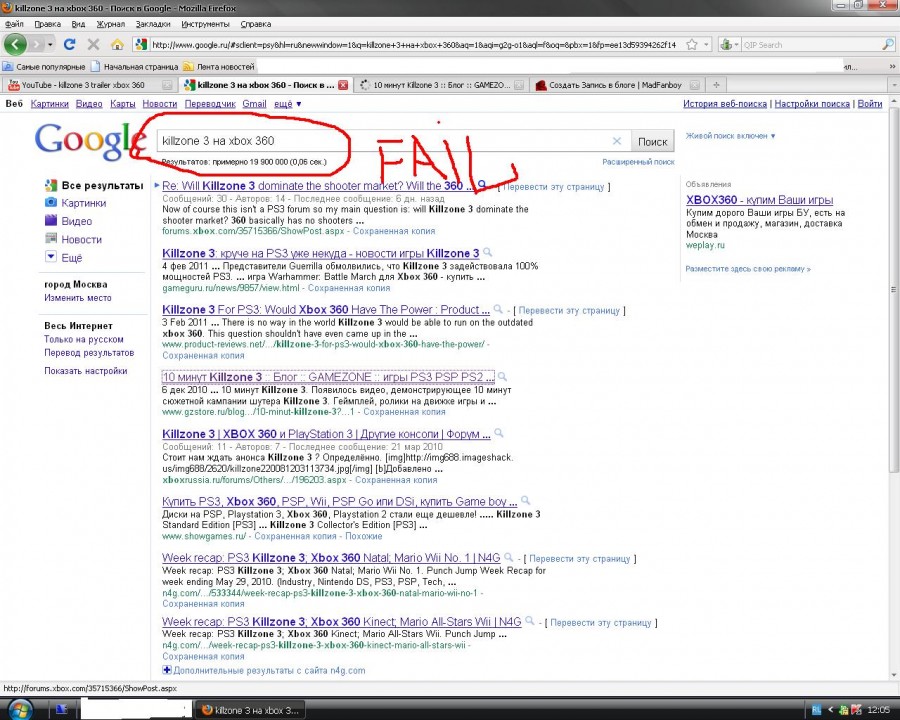Reload the current page
This screenshot has height=720, width=900.
click(69, 45)
